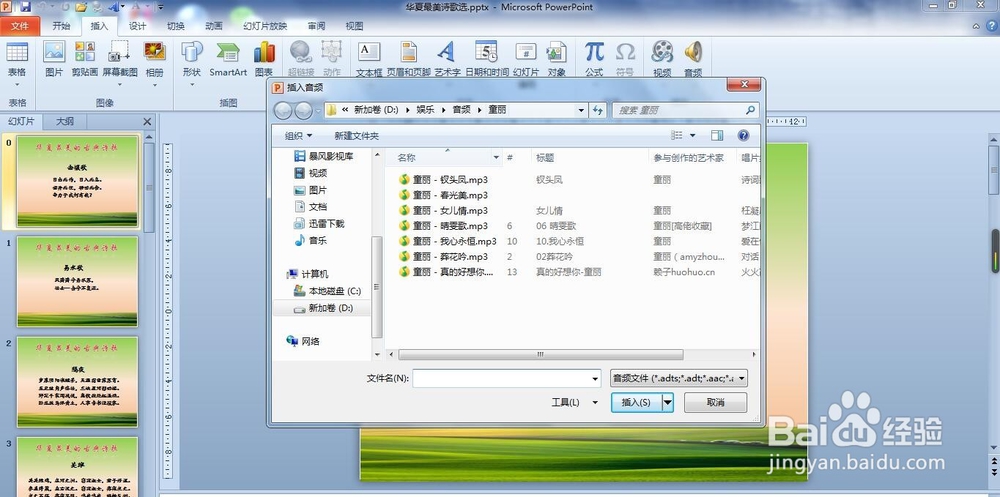Expand the 插入(S) button split arrow
This screenshot has height=497, width=1000.
(668, 403)
